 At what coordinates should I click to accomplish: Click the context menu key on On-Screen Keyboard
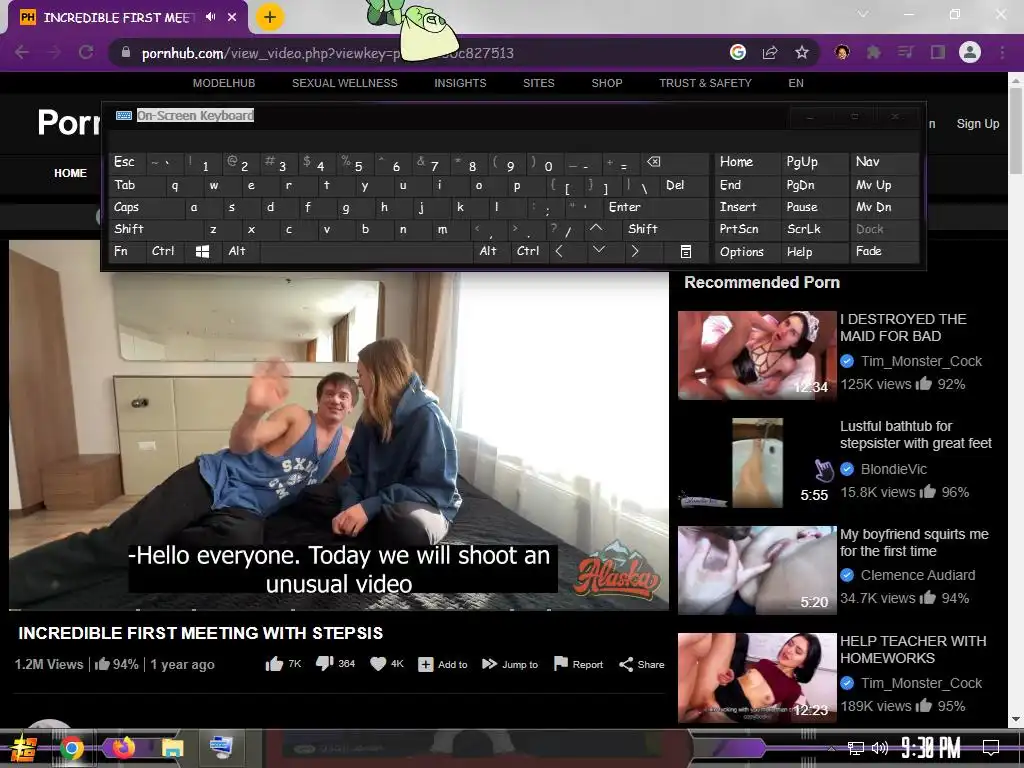click(686, 251)
